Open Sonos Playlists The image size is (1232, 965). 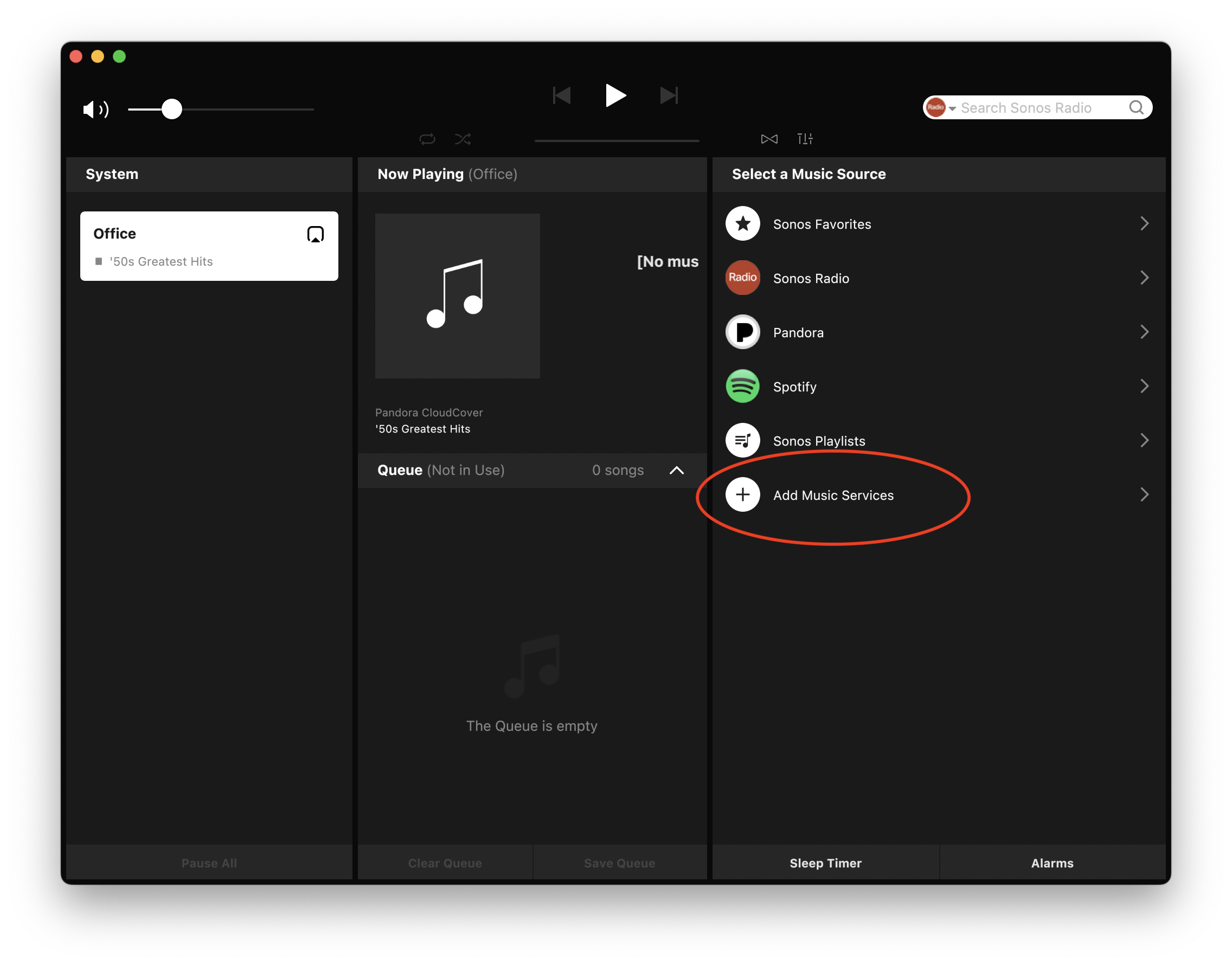939,441
